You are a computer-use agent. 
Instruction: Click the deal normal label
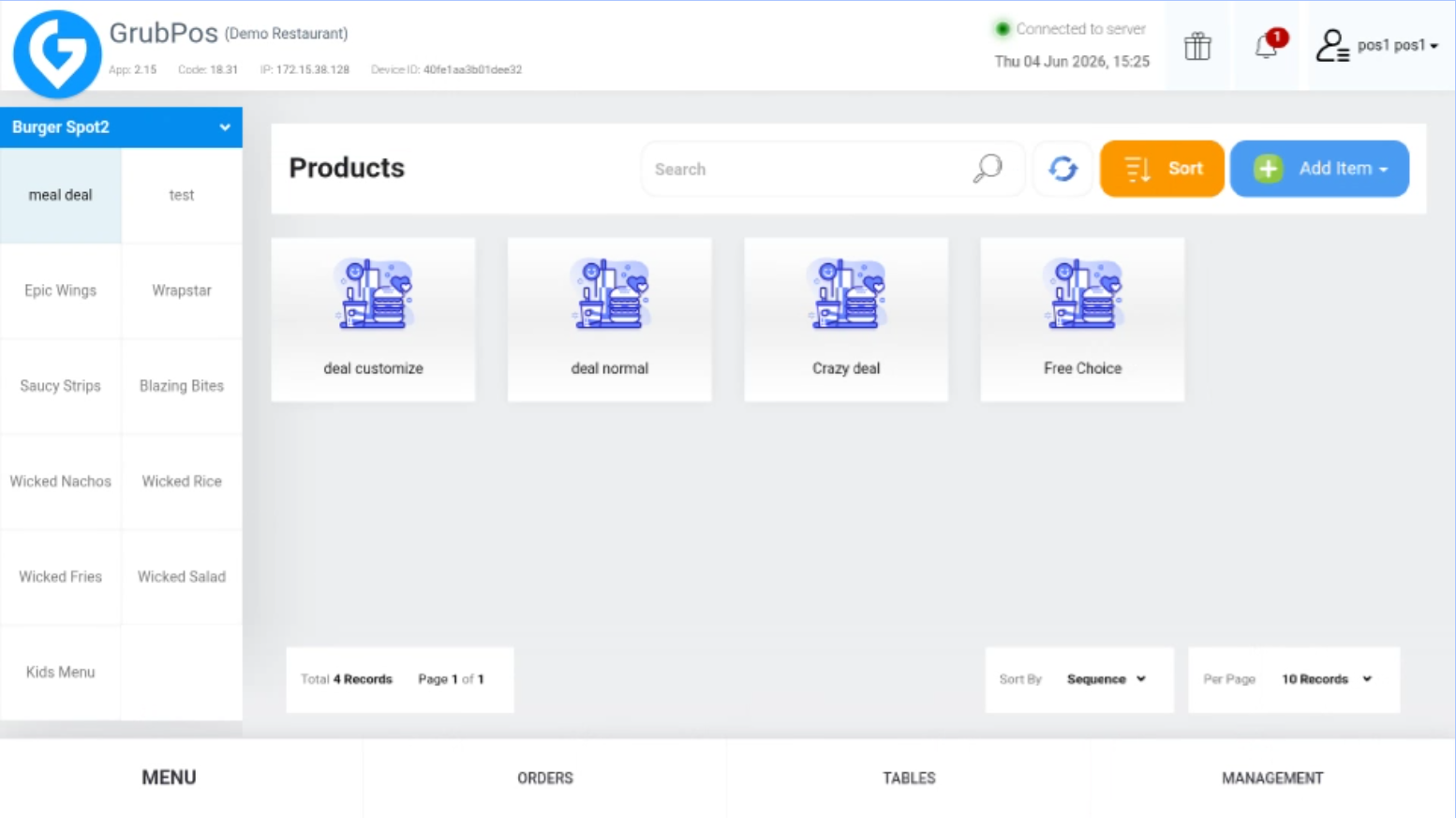coord(610,368)
